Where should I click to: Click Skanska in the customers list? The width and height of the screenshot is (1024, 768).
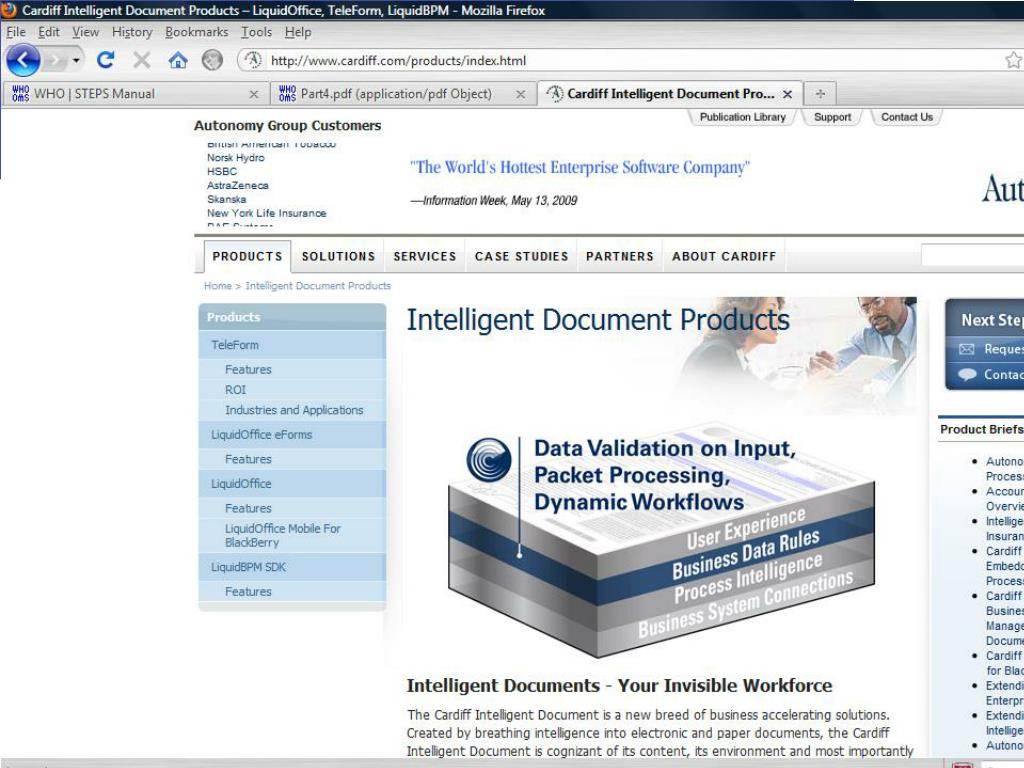[227, 199]
